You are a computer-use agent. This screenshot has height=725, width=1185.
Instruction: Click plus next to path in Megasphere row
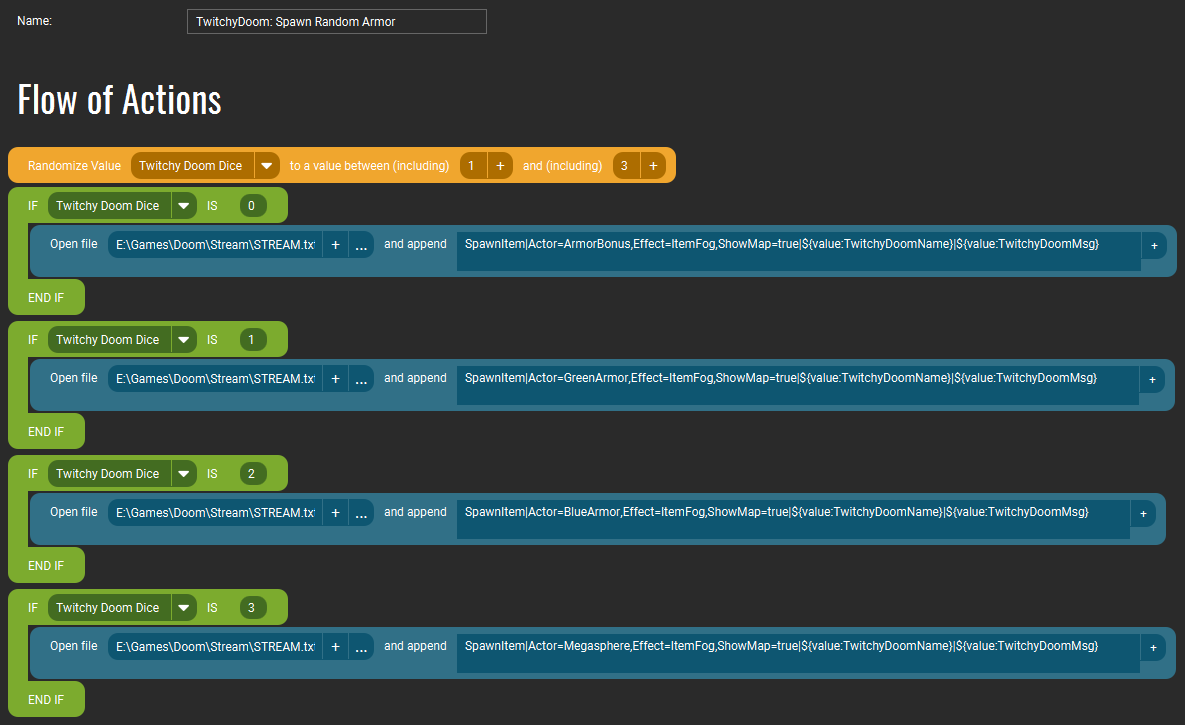click(336, 646)
